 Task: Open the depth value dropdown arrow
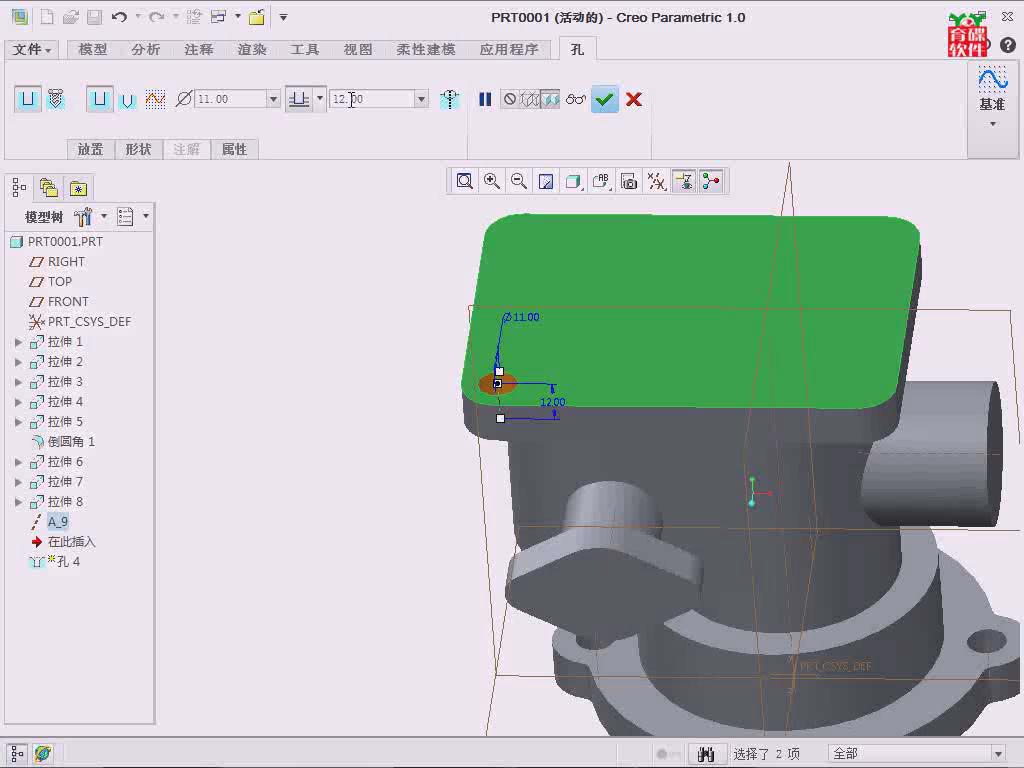pyautogui.click(x=421, y=99)
